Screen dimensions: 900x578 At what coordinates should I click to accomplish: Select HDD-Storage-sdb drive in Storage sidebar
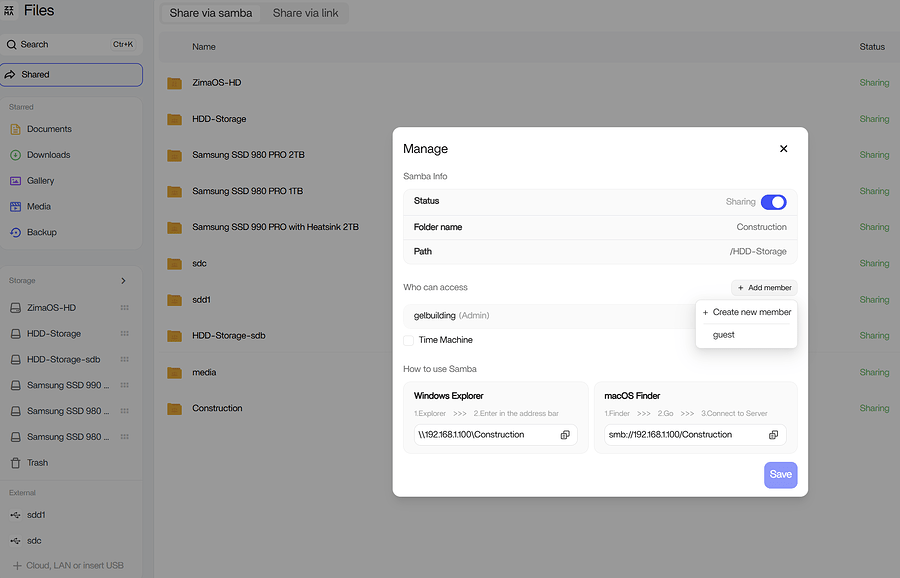coord(63,359)
